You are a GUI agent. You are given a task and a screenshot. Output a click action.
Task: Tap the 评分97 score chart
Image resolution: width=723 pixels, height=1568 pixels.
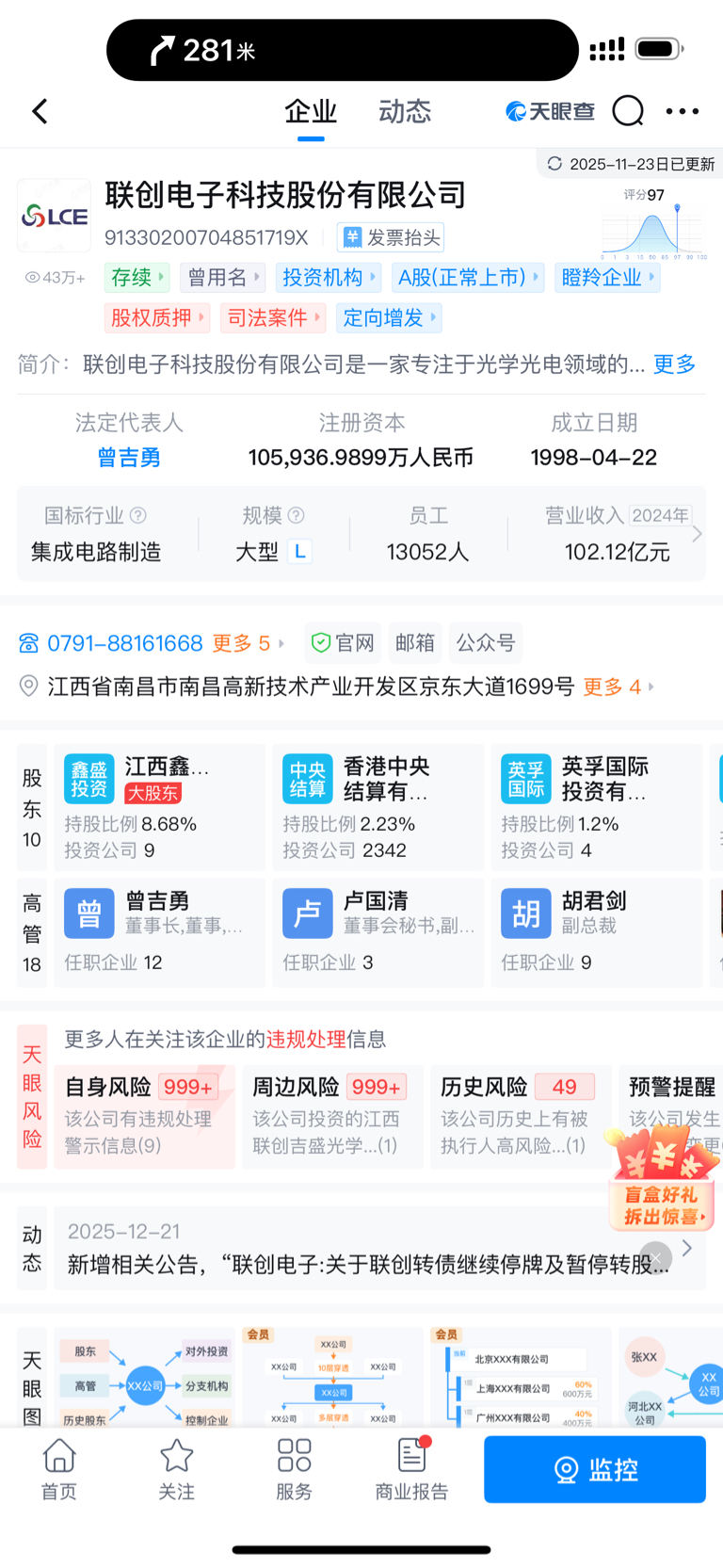654,223
